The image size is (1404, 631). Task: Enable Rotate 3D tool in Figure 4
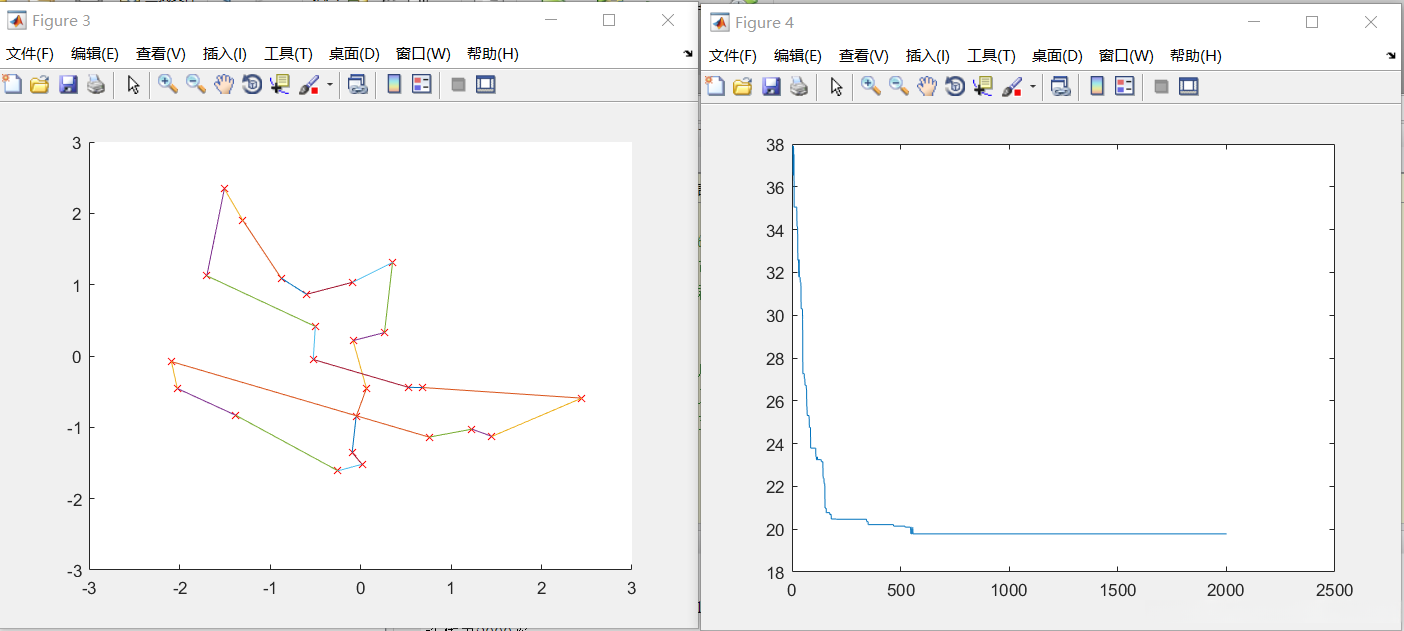point(955,87)
